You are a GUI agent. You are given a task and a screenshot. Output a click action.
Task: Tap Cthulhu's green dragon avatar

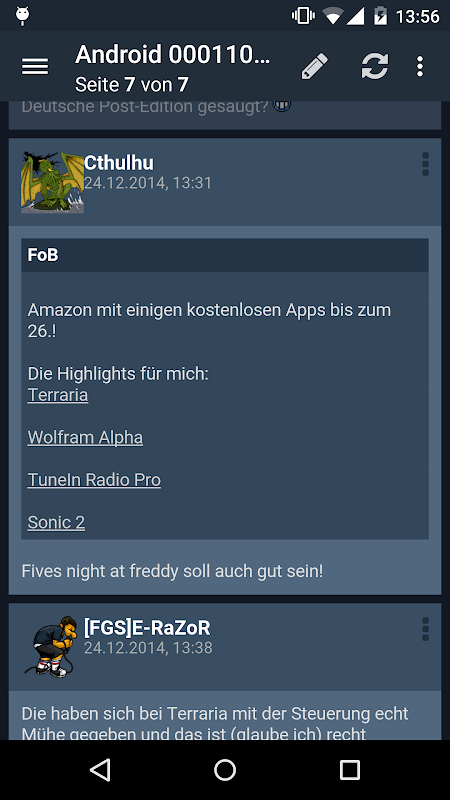52,182
